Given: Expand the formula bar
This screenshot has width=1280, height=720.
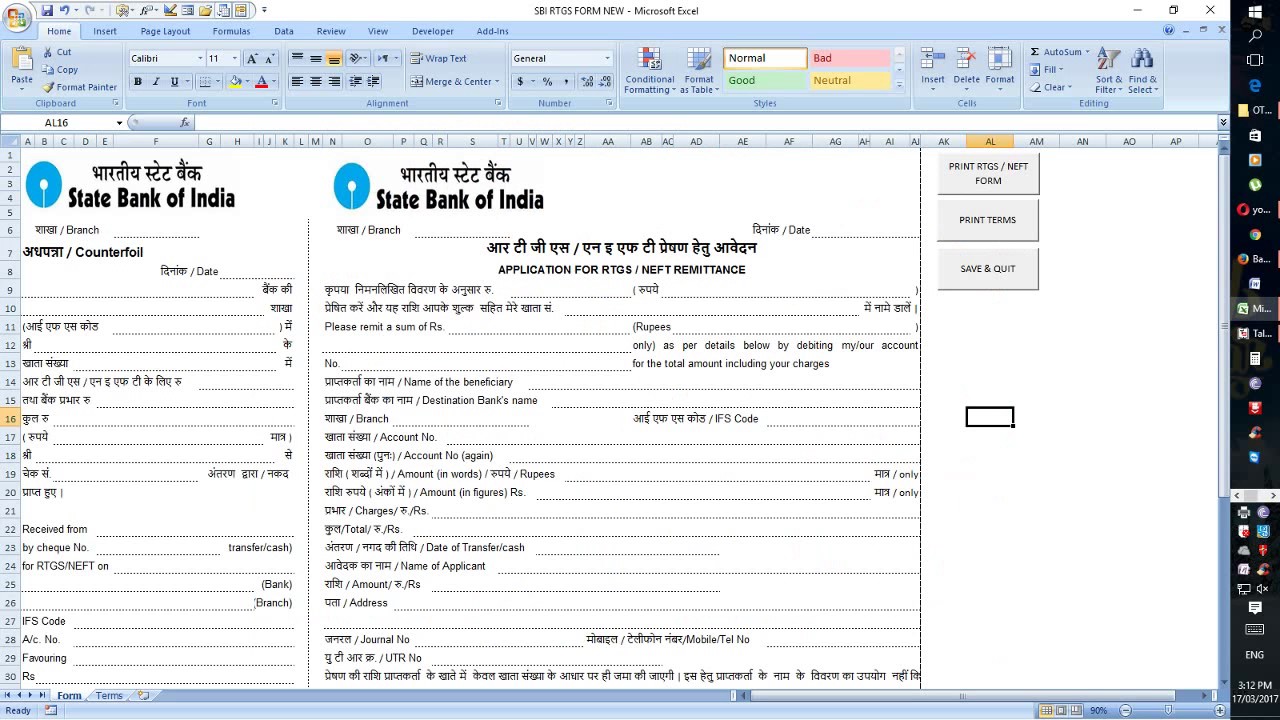Looking at the screenshot, I should click(x=1223, y=123).
